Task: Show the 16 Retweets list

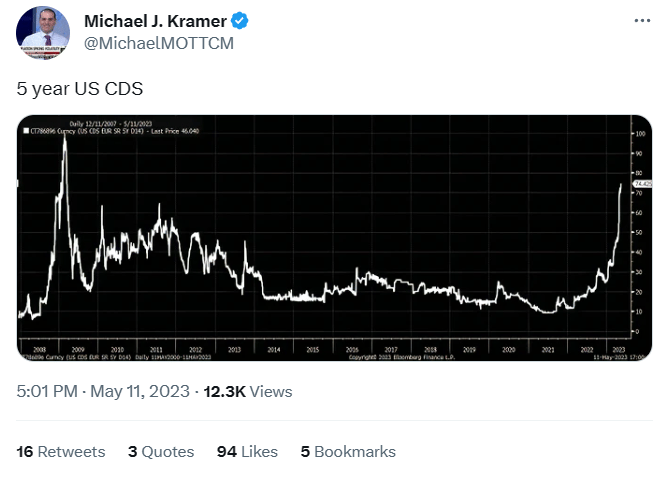Action: click(x=61, y=452)
